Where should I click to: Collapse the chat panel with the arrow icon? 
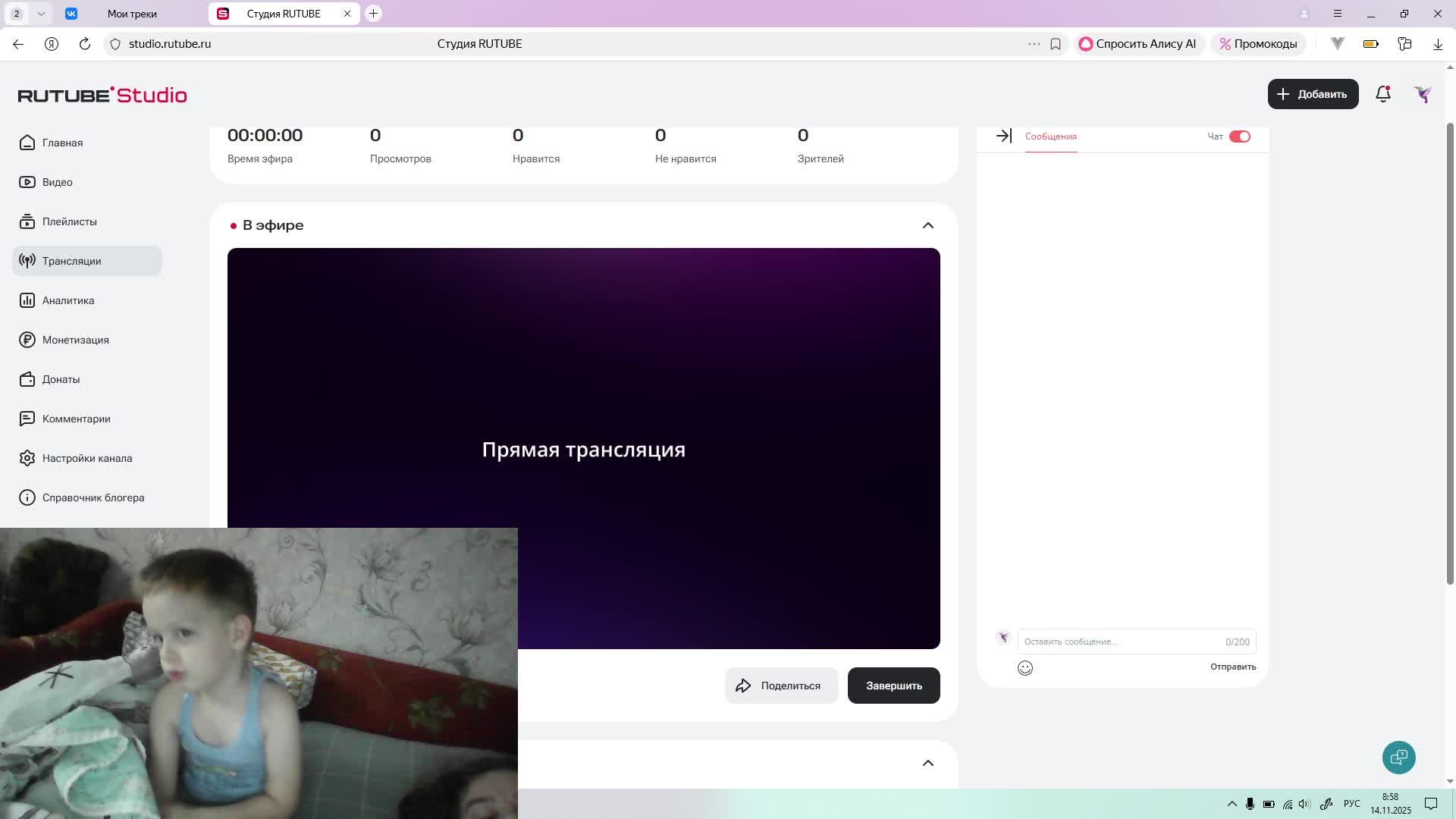[1003, 136]
